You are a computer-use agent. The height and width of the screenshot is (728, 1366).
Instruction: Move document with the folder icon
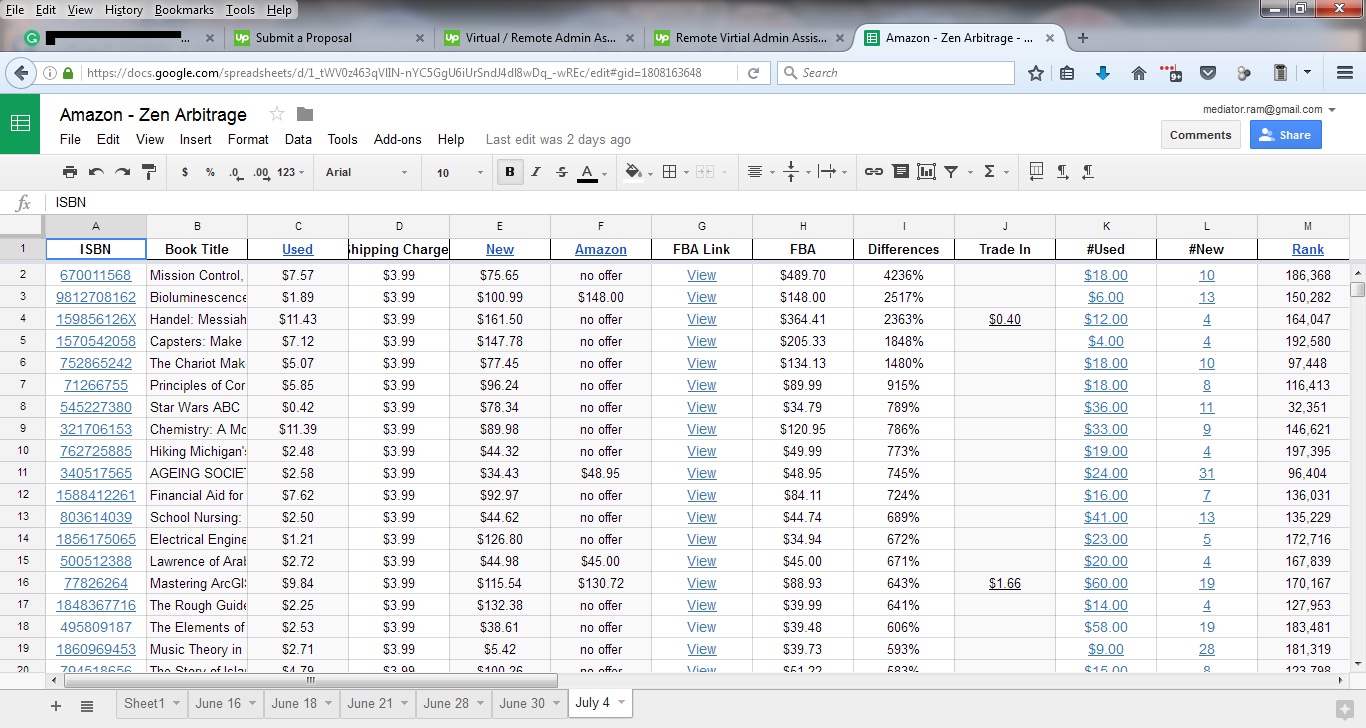pos(305,114)
